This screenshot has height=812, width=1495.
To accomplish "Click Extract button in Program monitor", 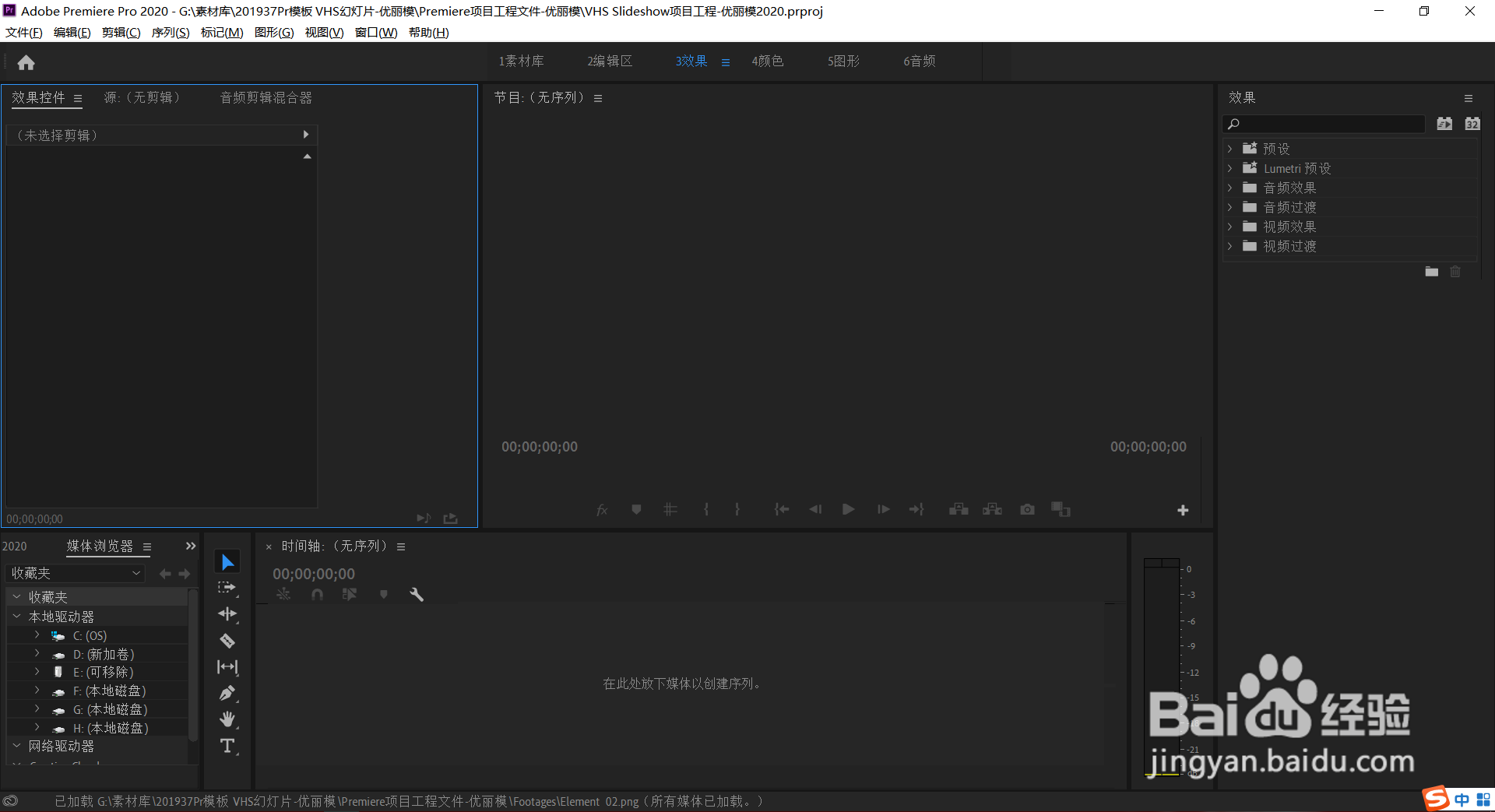I will coord(992,509).
